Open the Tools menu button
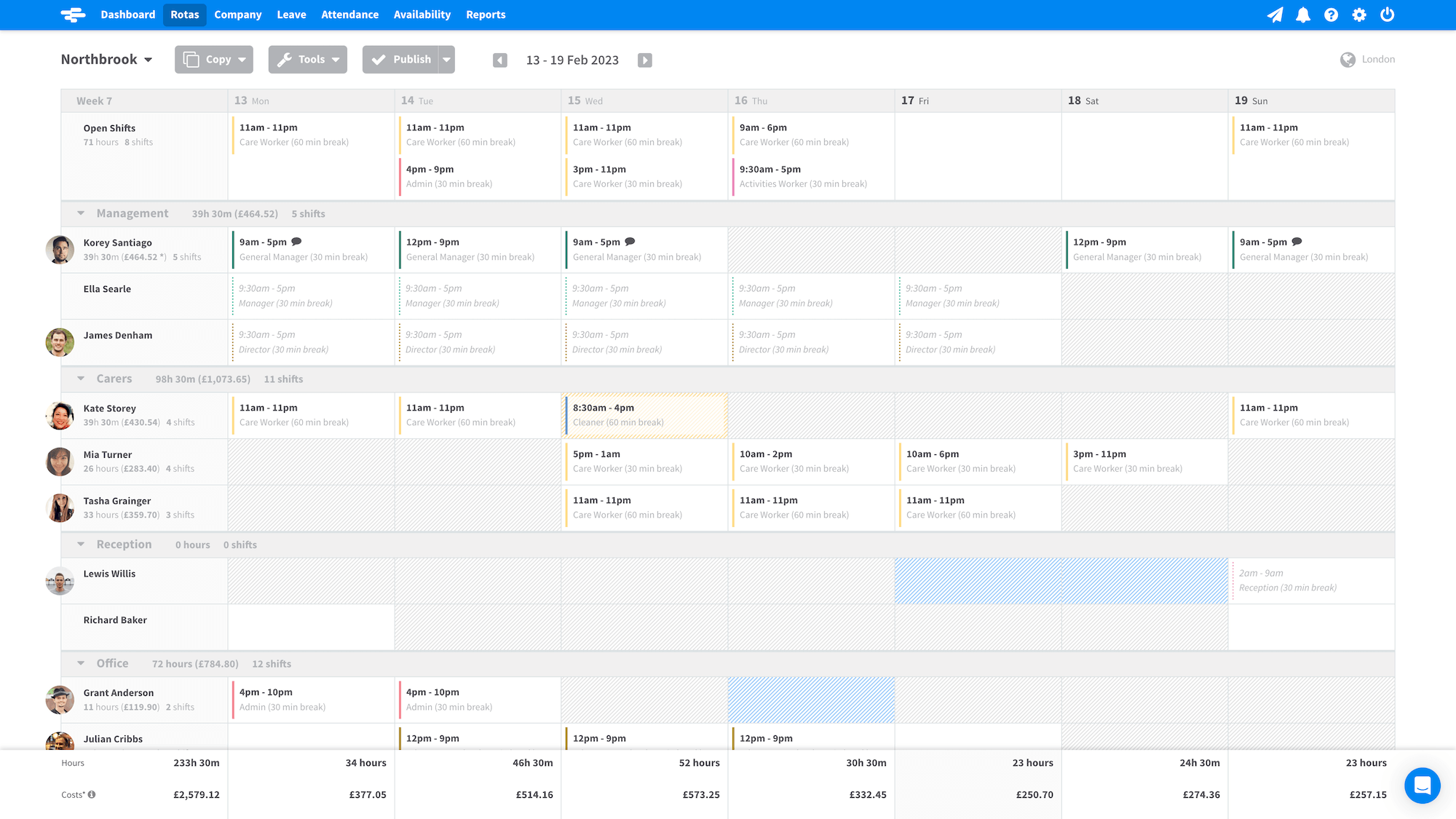The image size is (1456, 819). click(x=307, y=60)
